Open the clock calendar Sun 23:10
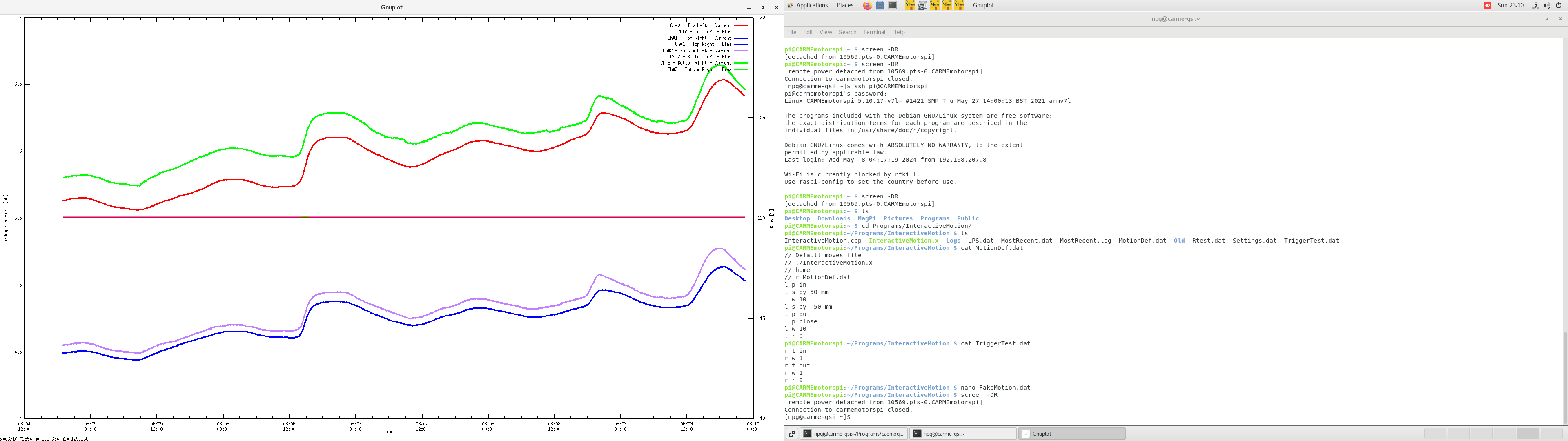Screen dimensions: 1568x441 pos(1510,5)
